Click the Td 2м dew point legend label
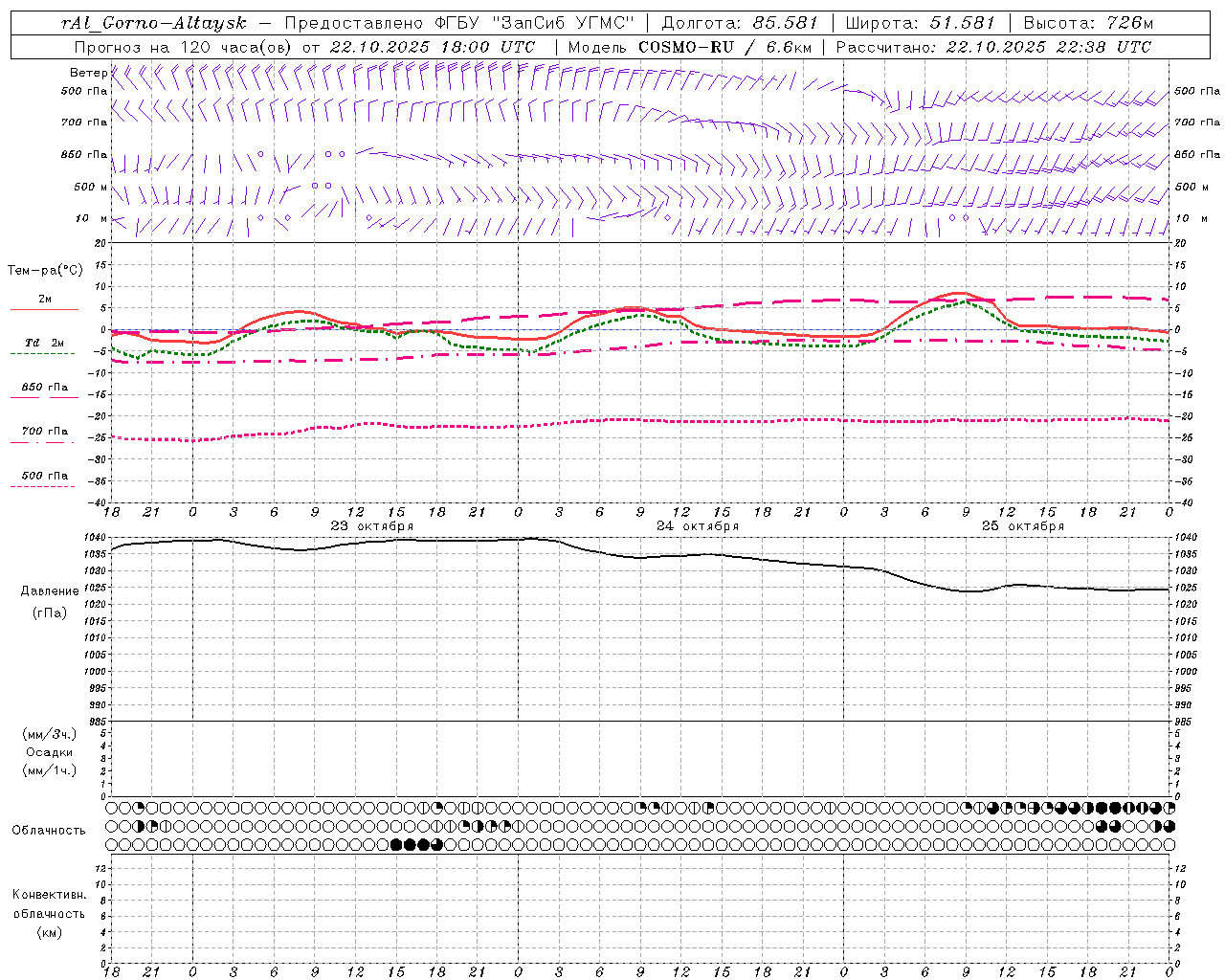Viewport: 1225px width, 980px height. point(45,343)
